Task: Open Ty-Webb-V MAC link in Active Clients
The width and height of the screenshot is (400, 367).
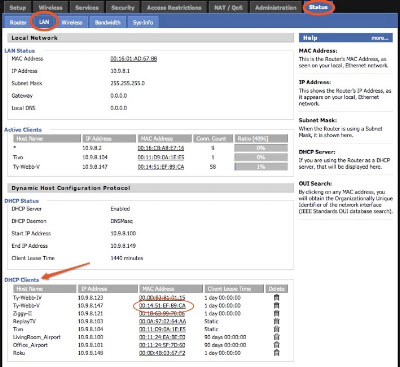Action: (161, 166)
